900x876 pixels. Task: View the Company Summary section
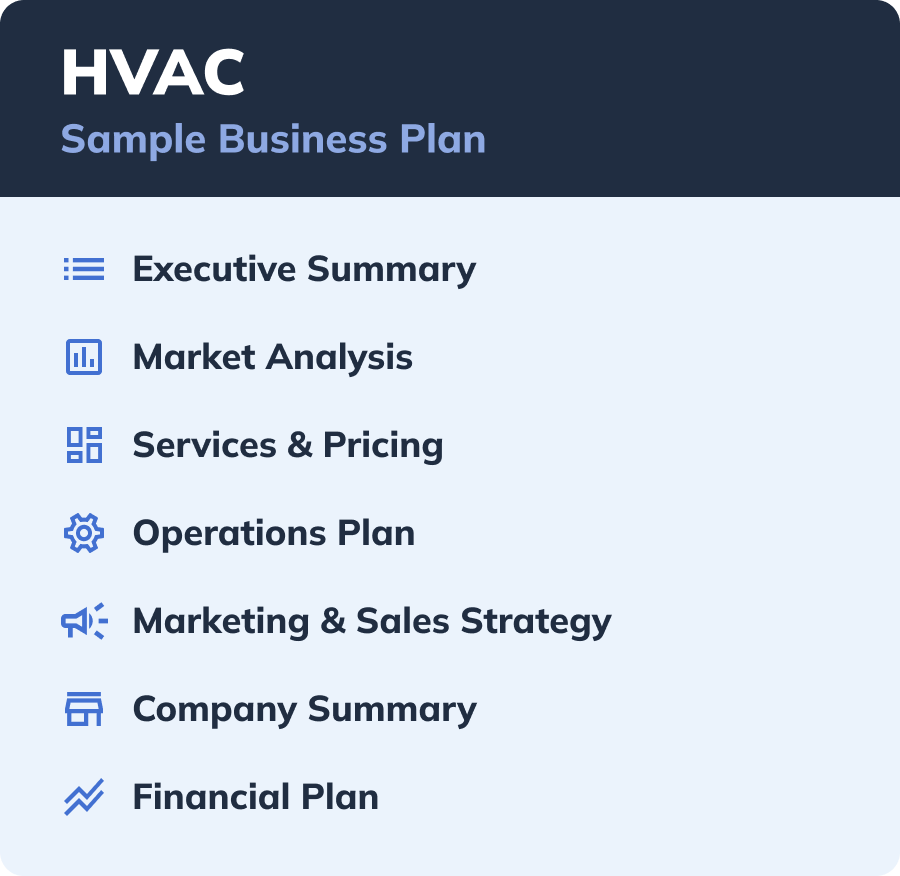click(304, 709)
